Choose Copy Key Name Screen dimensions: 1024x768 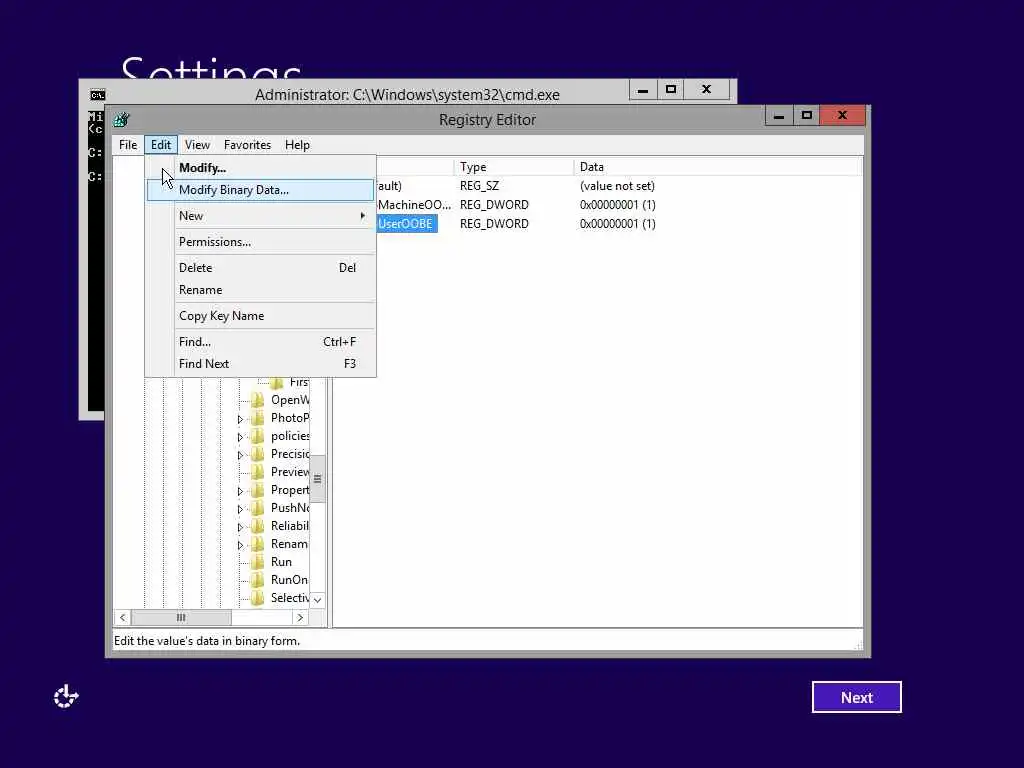261,316
